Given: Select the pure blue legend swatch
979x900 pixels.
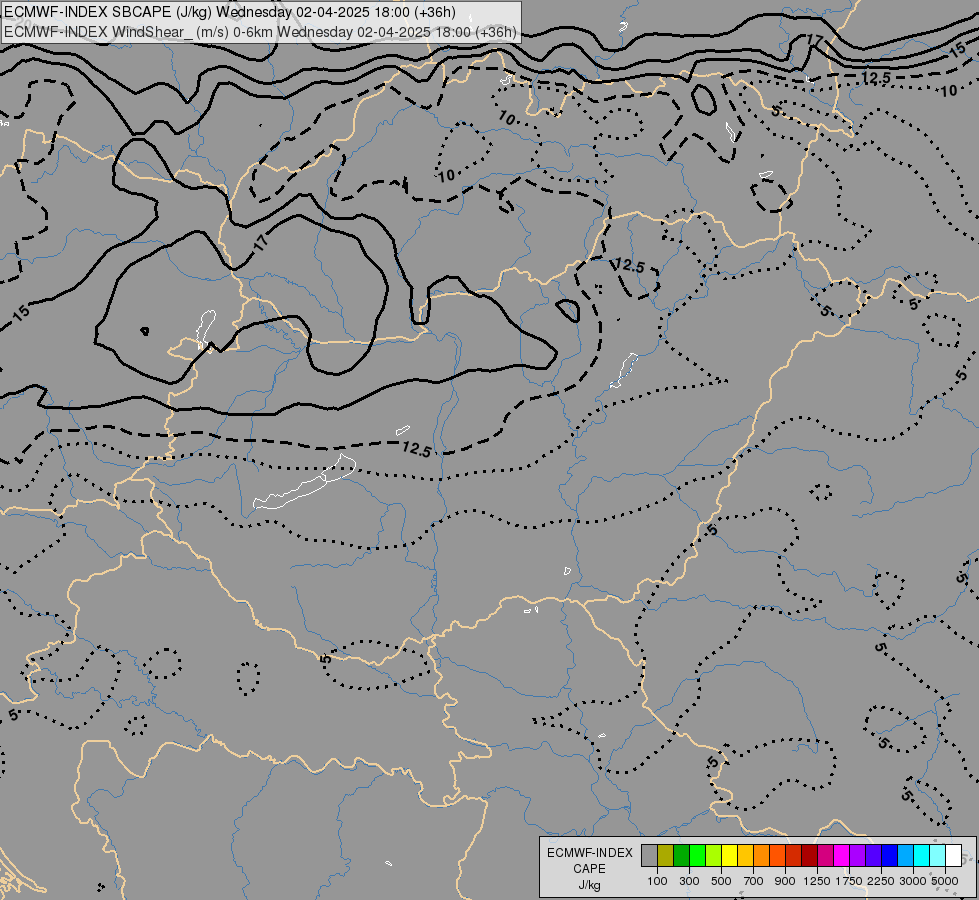Looking at the screenshot, I should 889,856.
